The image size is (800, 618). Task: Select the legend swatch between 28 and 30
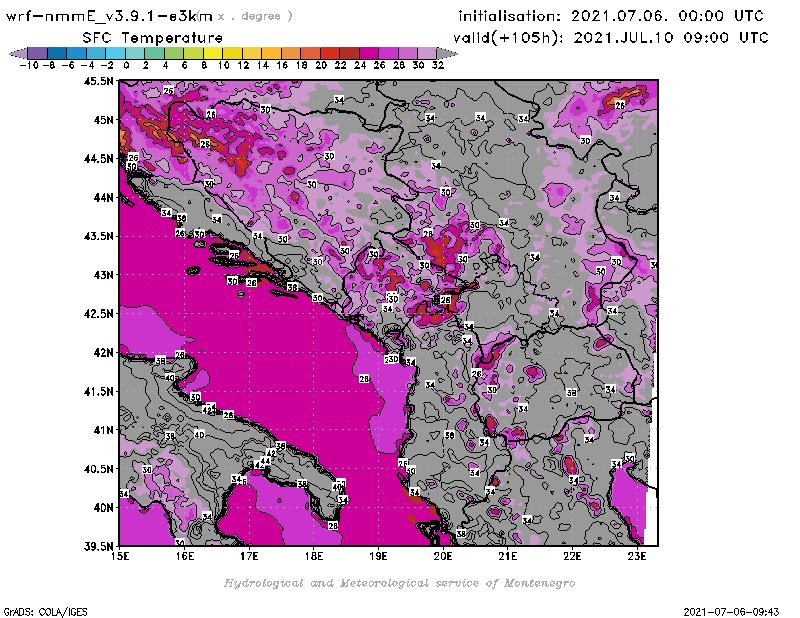click(408, 53)
